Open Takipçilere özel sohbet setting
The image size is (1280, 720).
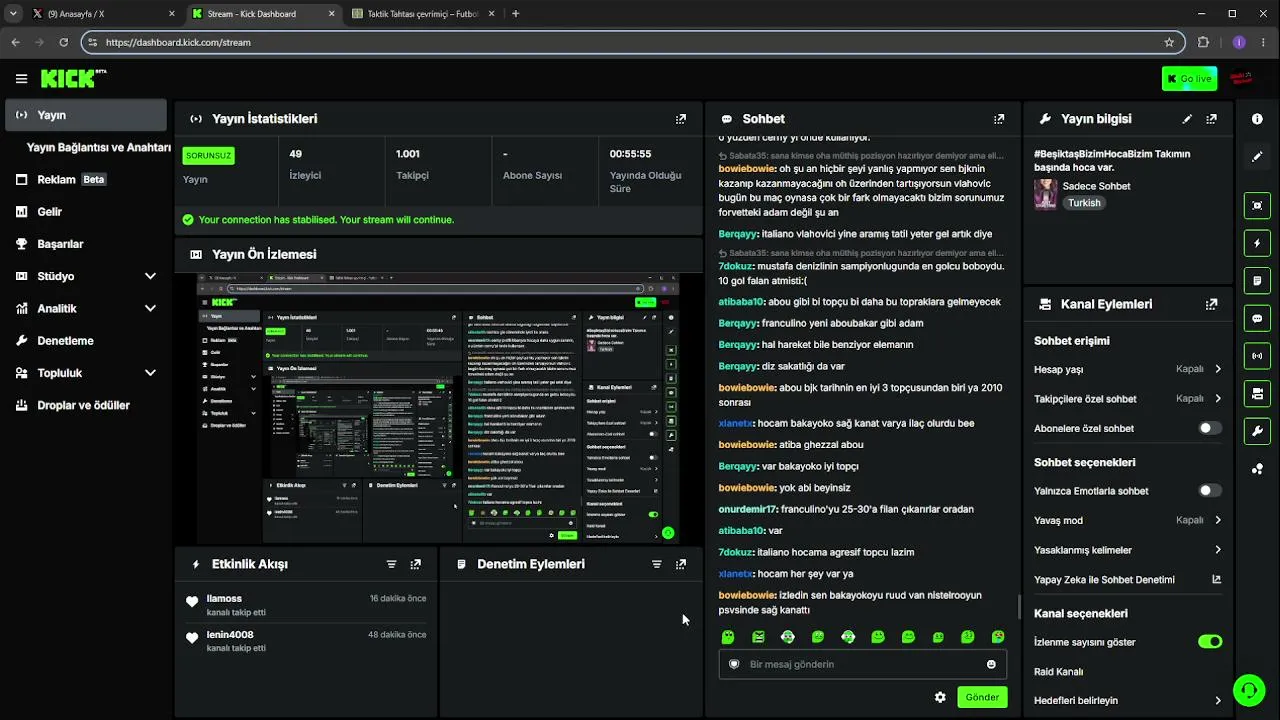(x=1128, y=399)
